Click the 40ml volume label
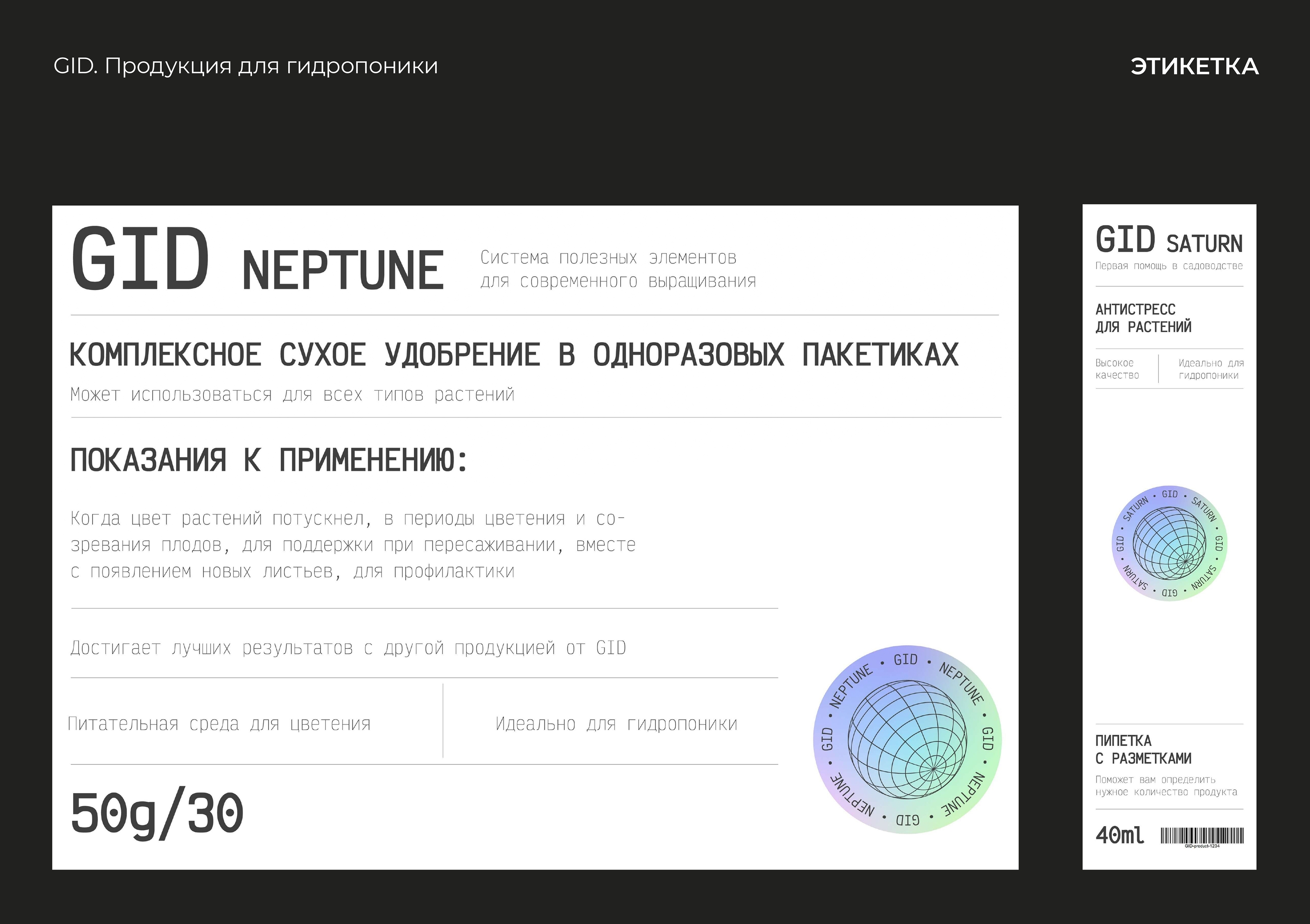Screen dimensions: 1310x924 point(1119,836)
